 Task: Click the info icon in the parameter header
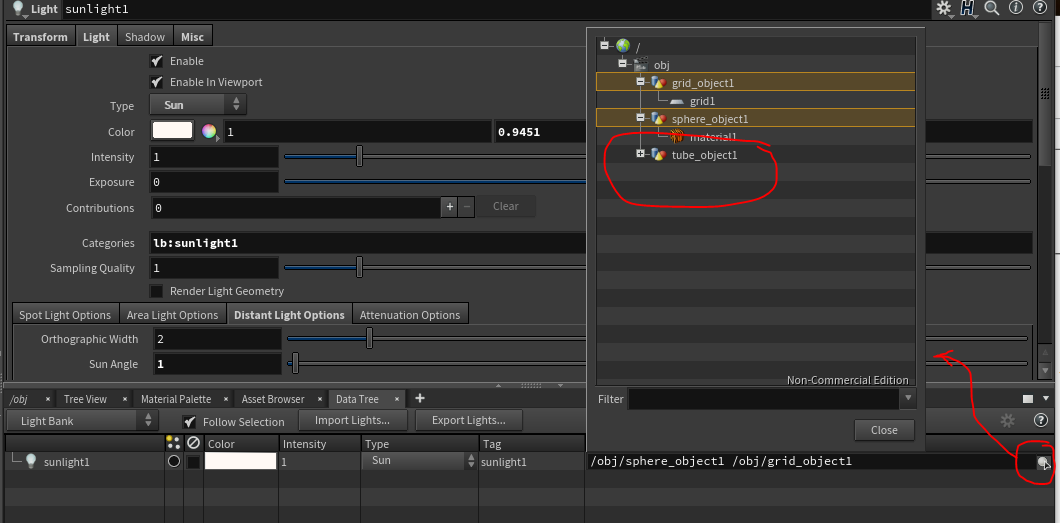[x=1016, y=8]
